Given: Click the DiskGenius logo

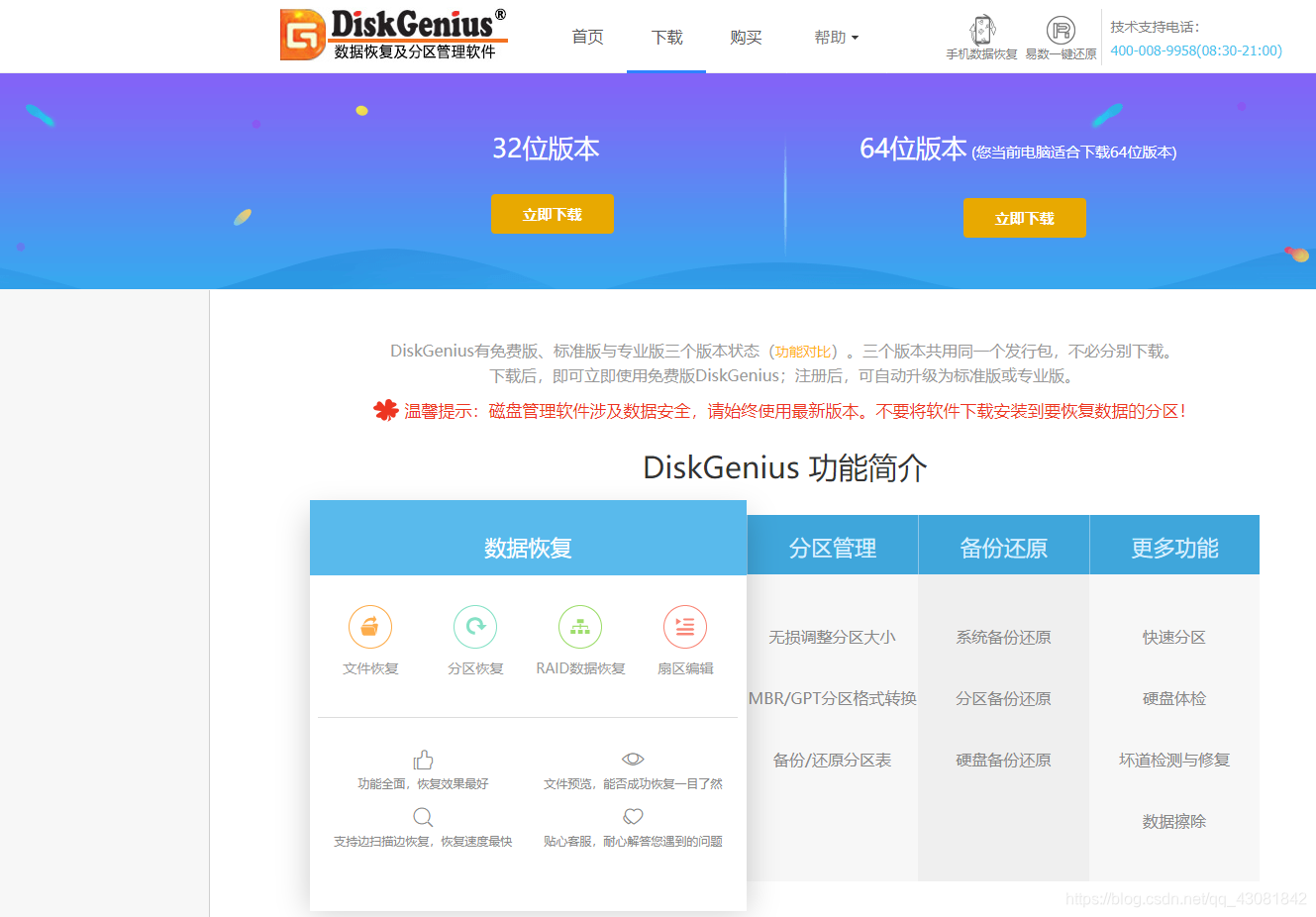Looking at the screenshot, I should (394, 35).
